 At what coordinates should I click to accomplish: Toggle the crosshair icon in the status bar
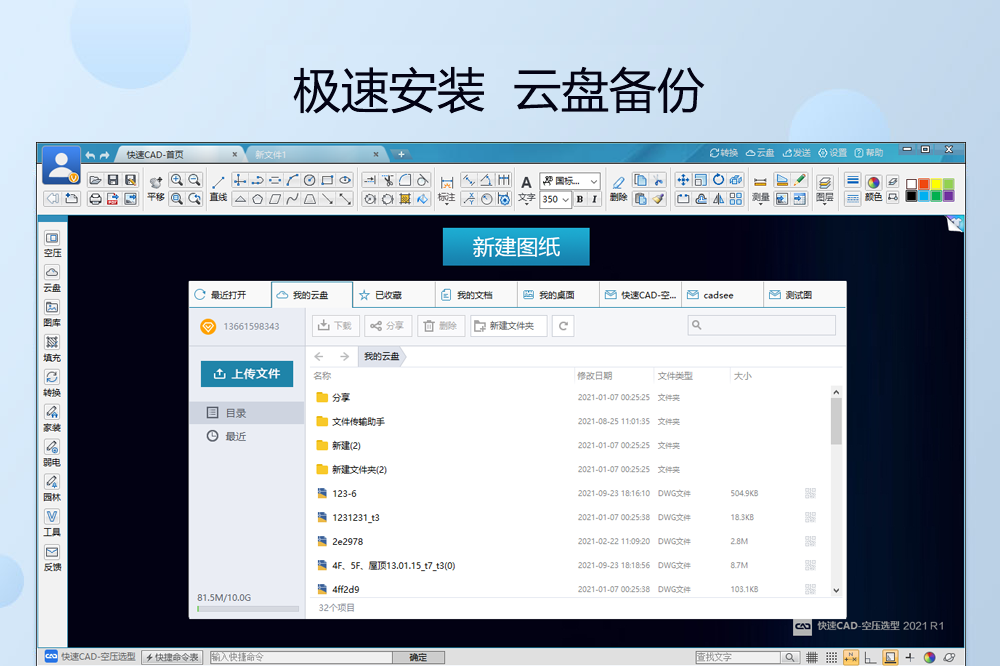tap(910, 657)
